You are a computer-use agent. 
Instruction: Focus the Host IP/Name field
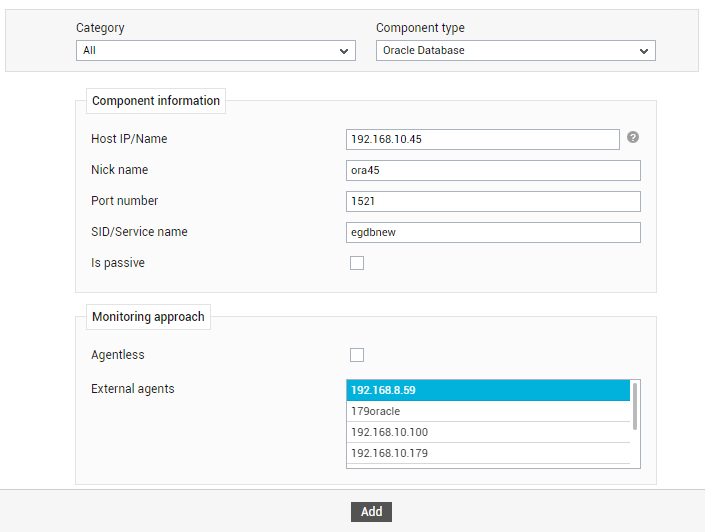tap(483, 139)
